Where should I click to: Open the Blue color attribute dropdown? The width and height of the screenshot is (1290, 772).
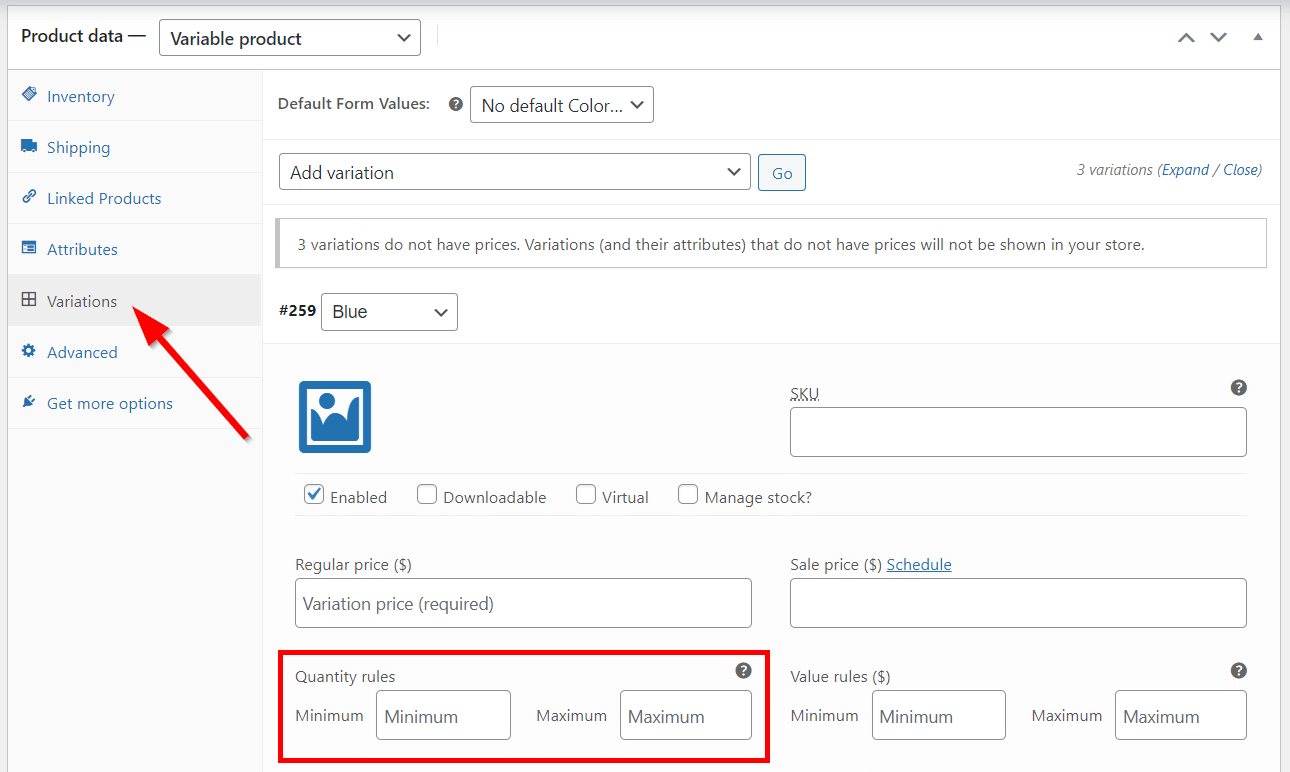tap(389, 312)
